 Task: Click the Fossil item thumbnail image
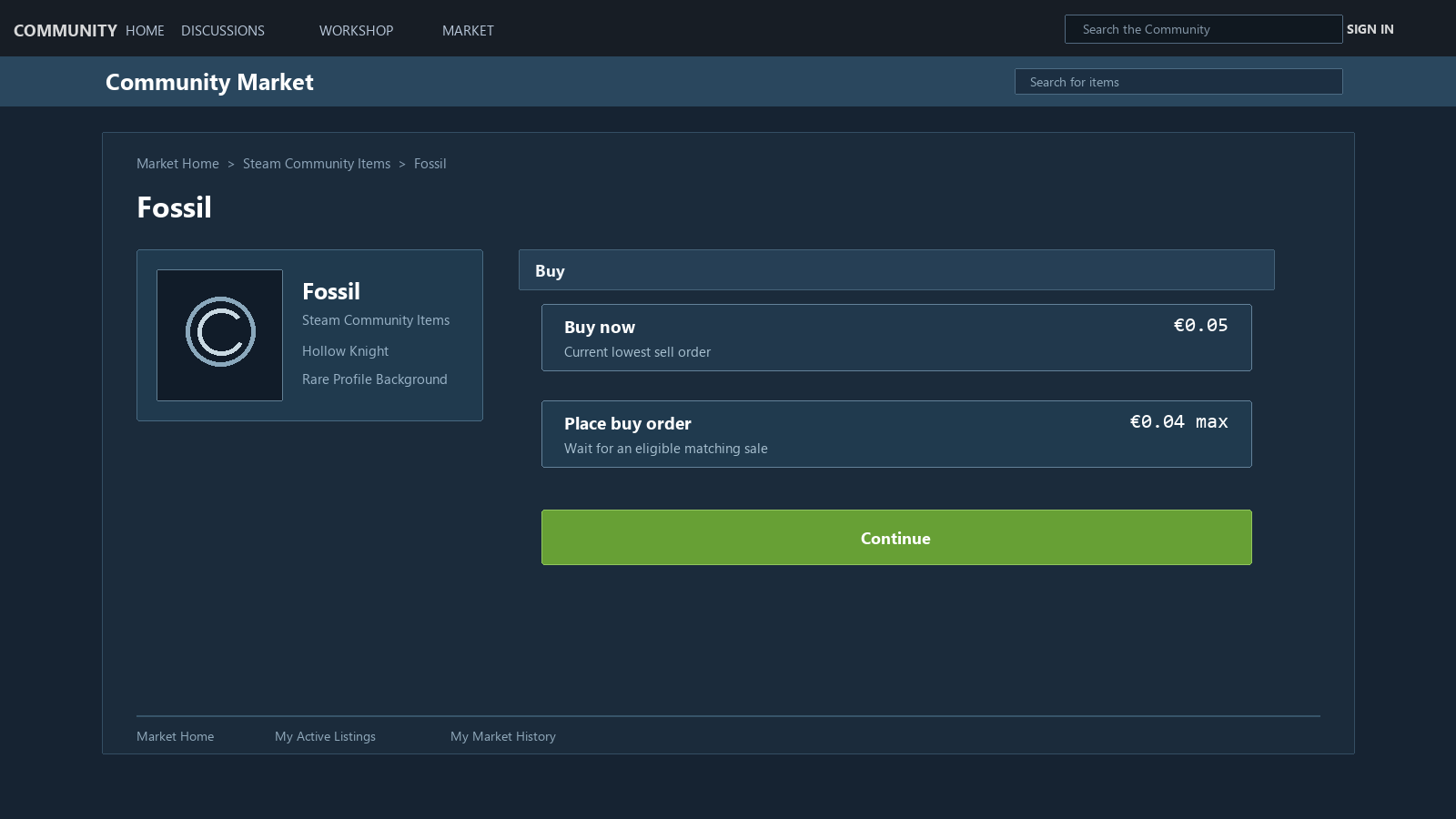point(219,335)
